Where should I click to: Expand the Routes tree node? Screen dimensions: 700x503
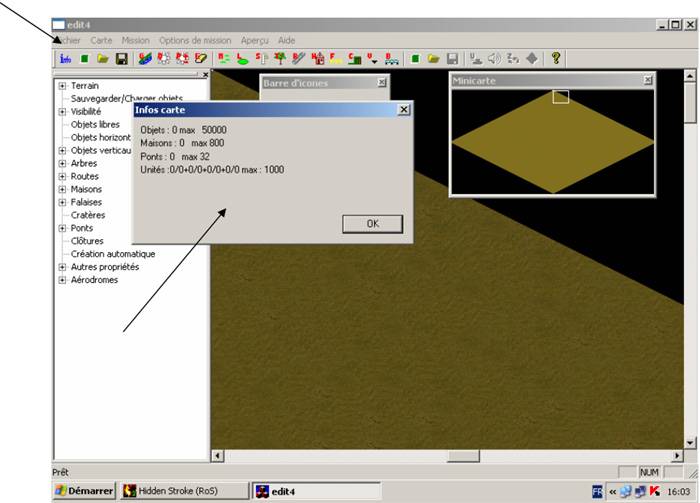coord(62,177)
